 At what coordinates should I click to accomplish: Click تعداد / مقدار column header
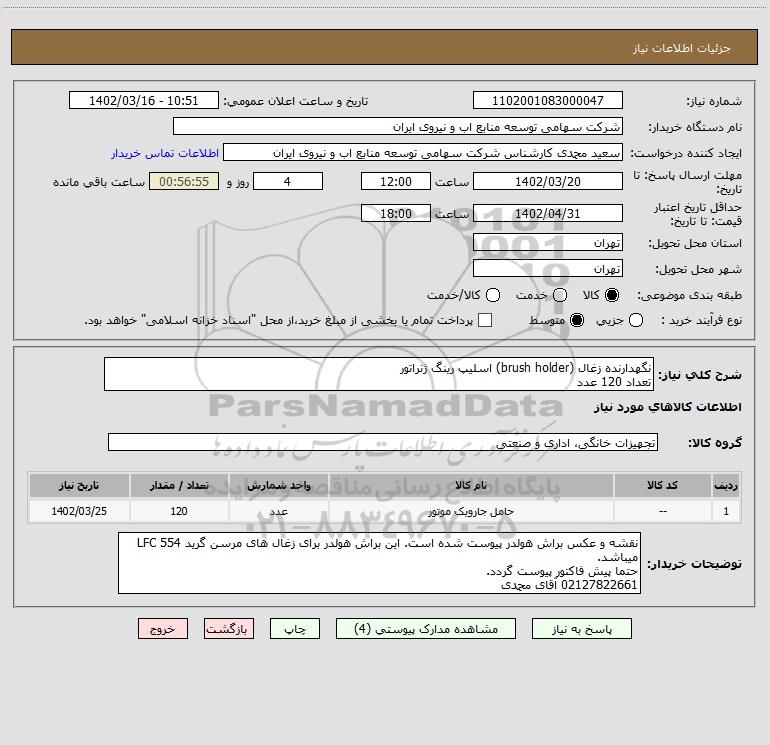click(x=179, y=485)
